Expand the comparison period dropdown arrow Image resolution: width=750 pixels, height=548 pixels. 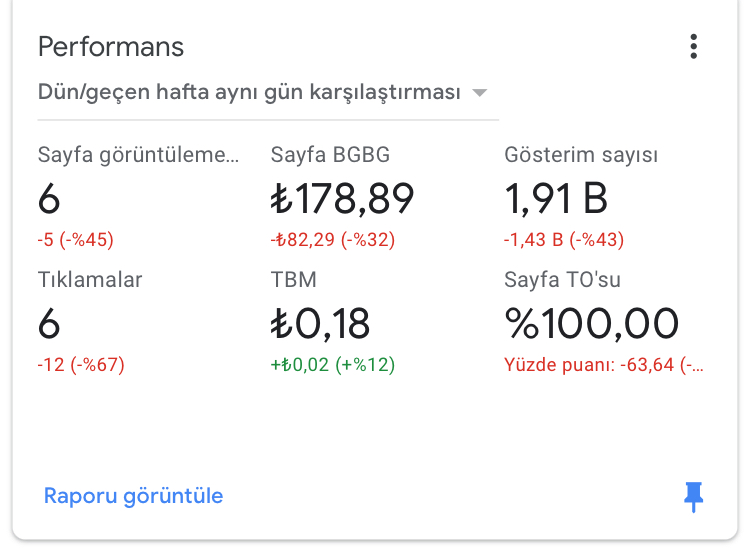479,93
